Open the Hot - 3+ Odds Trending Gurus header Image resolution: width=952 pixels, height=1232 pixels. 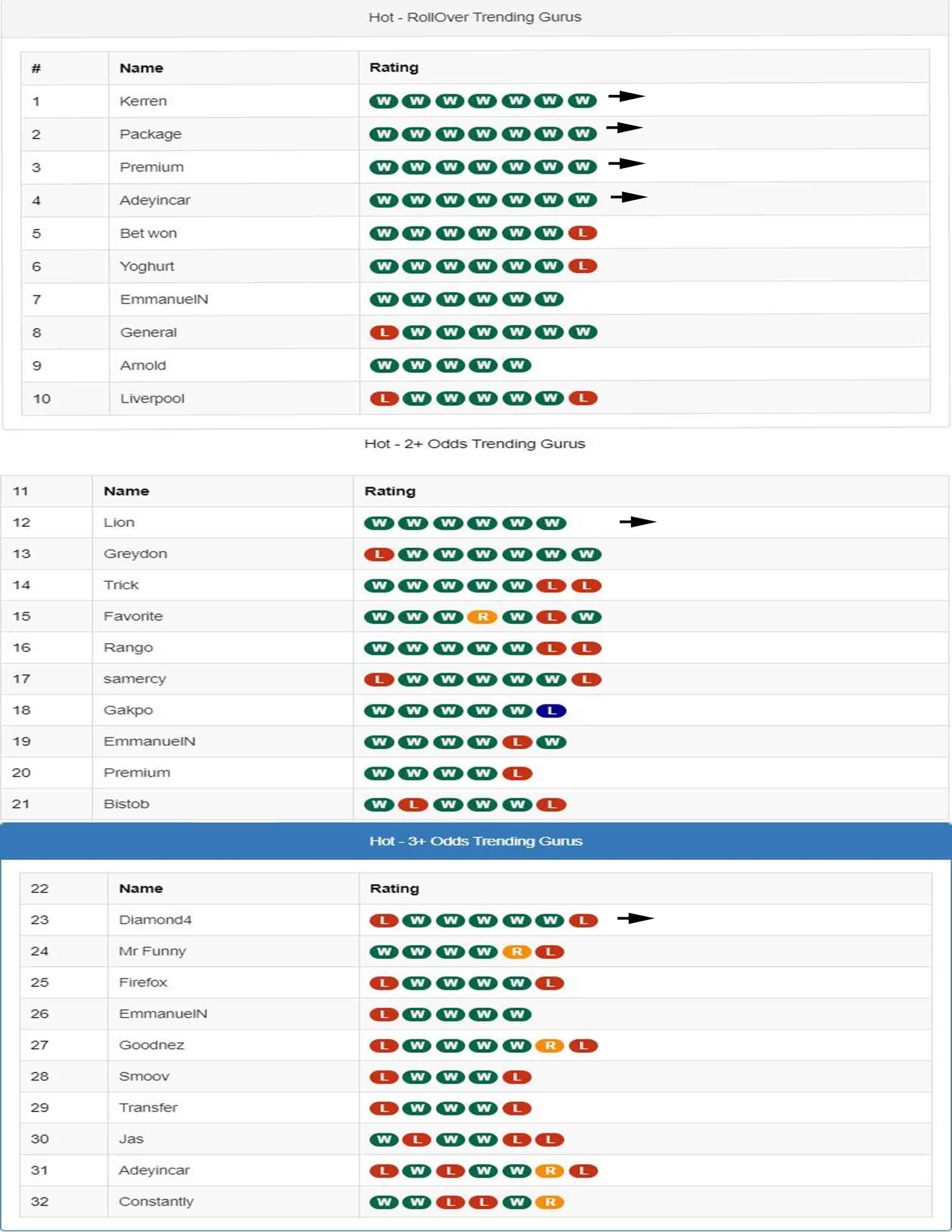476,841
